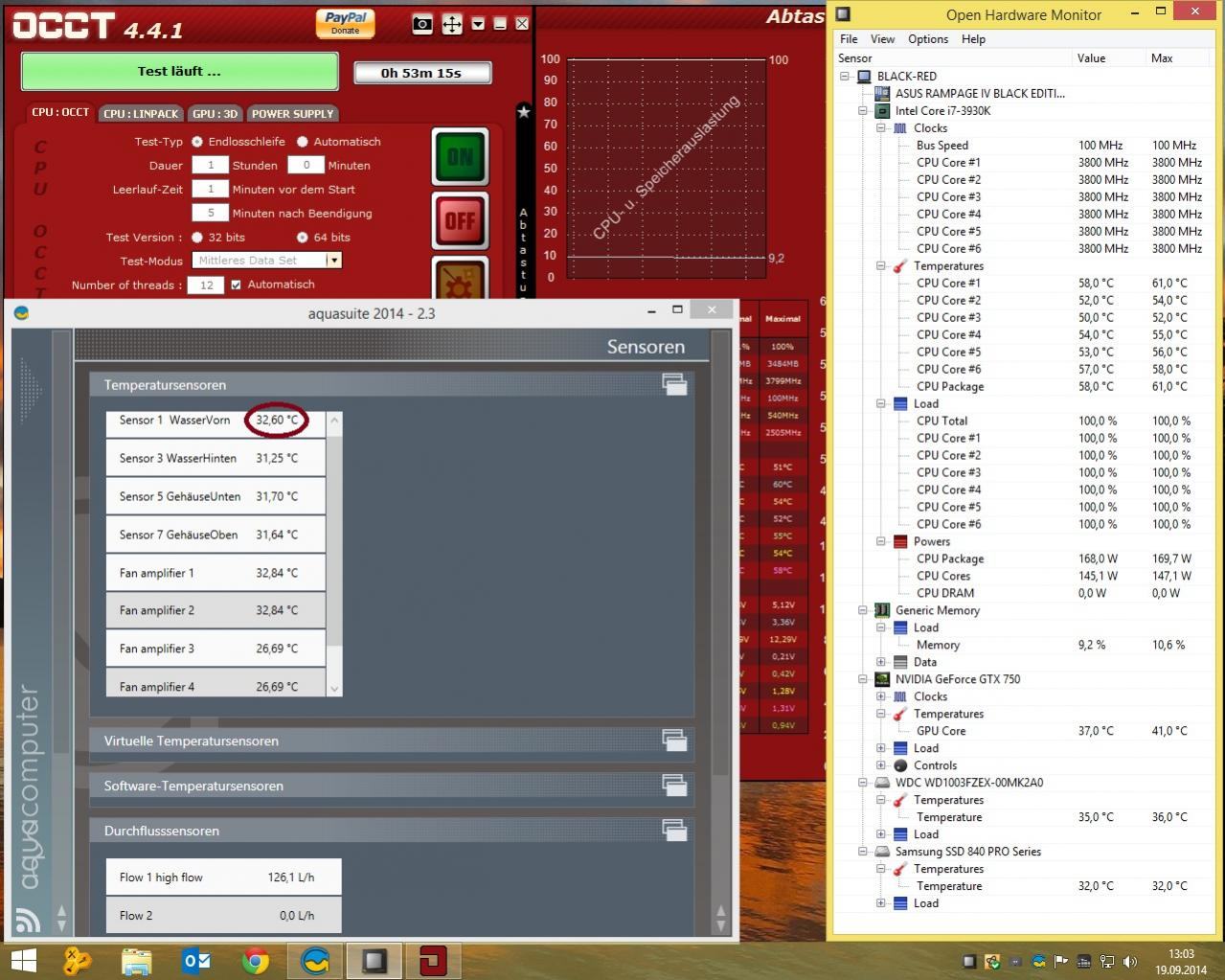Select the Endlosschleife test type
Image resolution: width=1225 pixels, height=980 pixels.
[197, 142]
